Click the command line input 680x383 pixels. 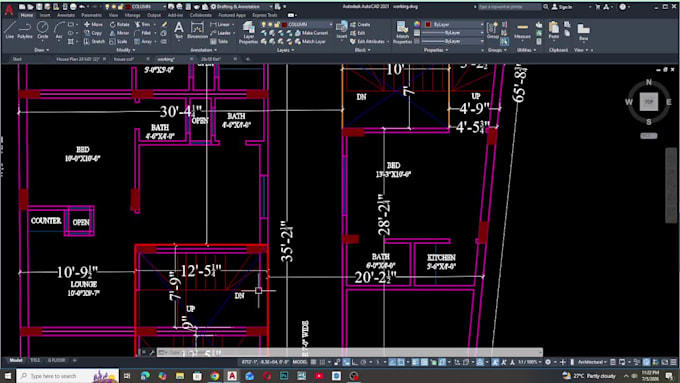[x=349, y=352]
